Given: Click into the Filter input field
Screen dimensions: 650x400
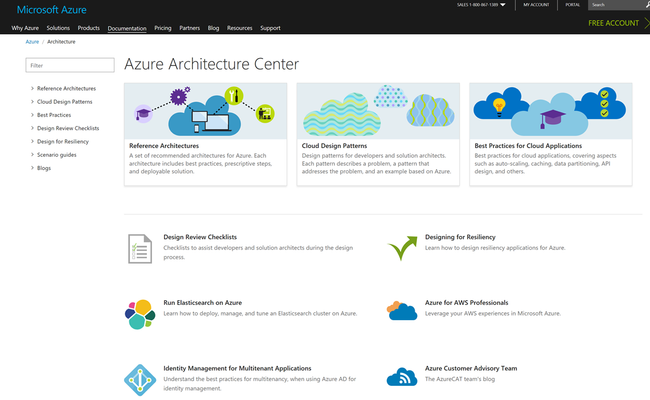Looking at the screenshot, I should pyautogui.click(x=70, y=65).
